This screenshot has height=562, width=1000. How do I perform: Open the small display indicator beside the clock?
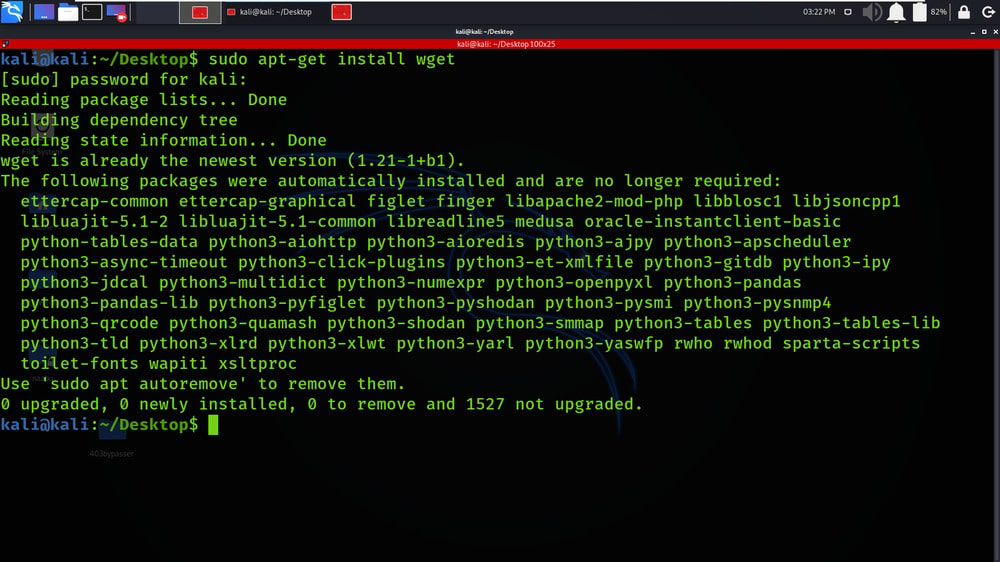pyautogui.click(x=848, y=12)
